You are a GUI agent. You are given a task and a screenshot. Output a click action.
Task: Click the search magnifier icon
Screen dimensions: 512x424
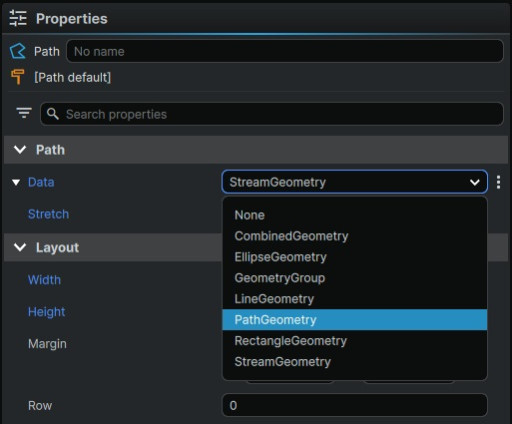[53, 114]
